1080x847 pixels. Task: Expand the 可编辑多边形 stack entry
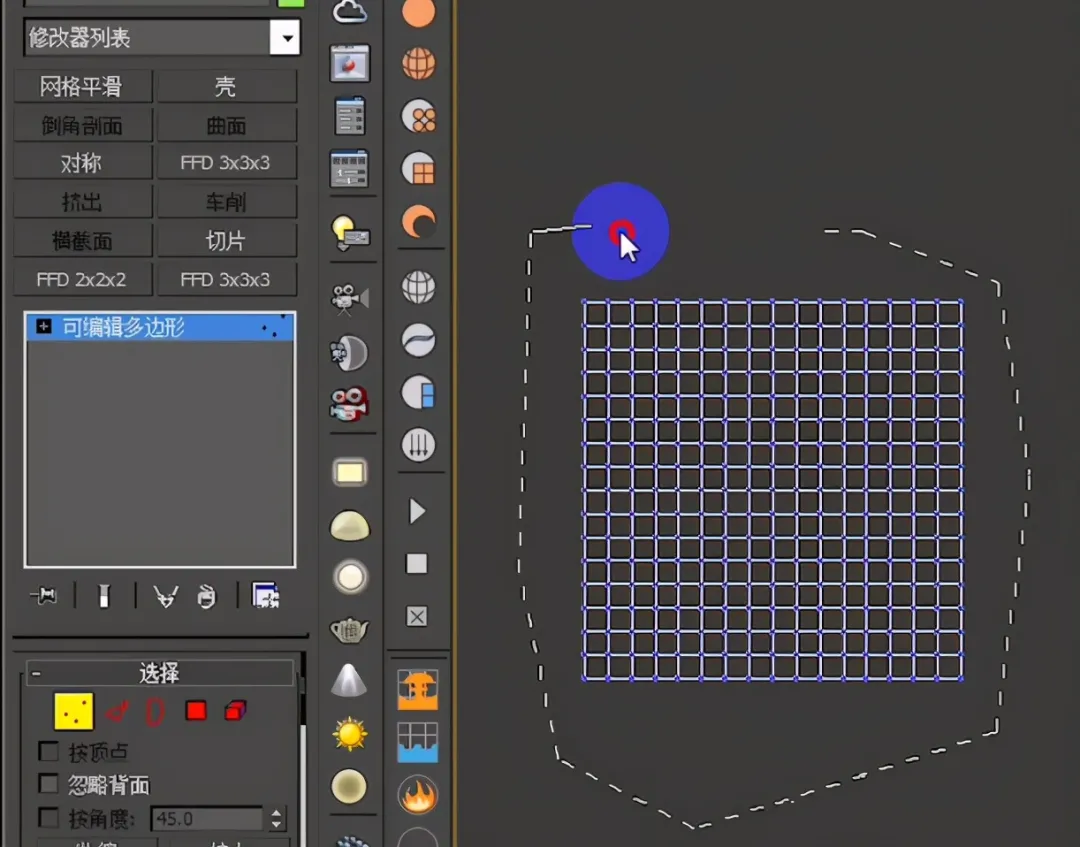(x=42, y=327)
